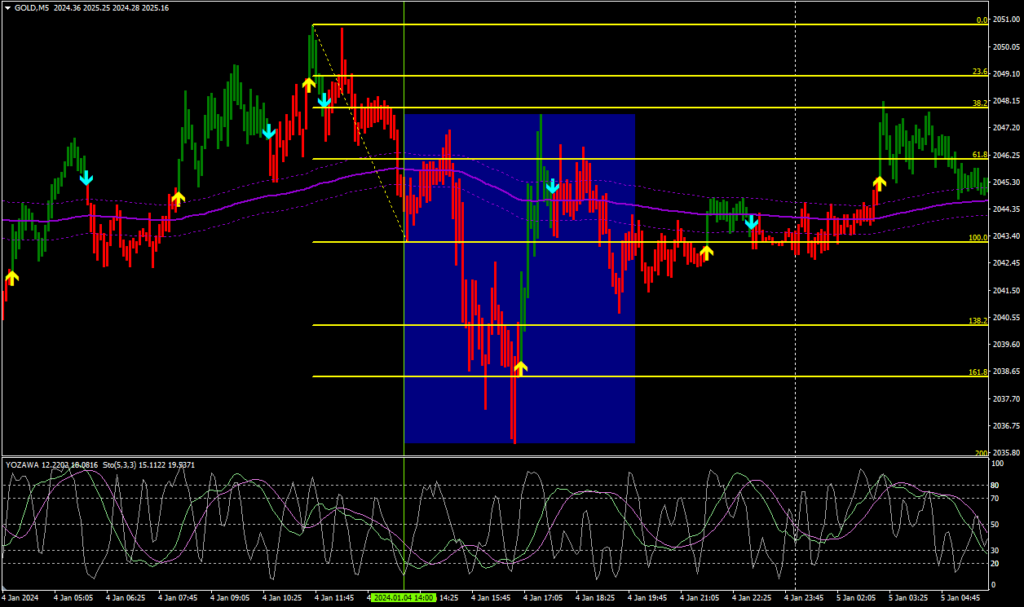Click the yellow up arrow at far-left chart edge

pyautogui.click(x=12, y=277)
